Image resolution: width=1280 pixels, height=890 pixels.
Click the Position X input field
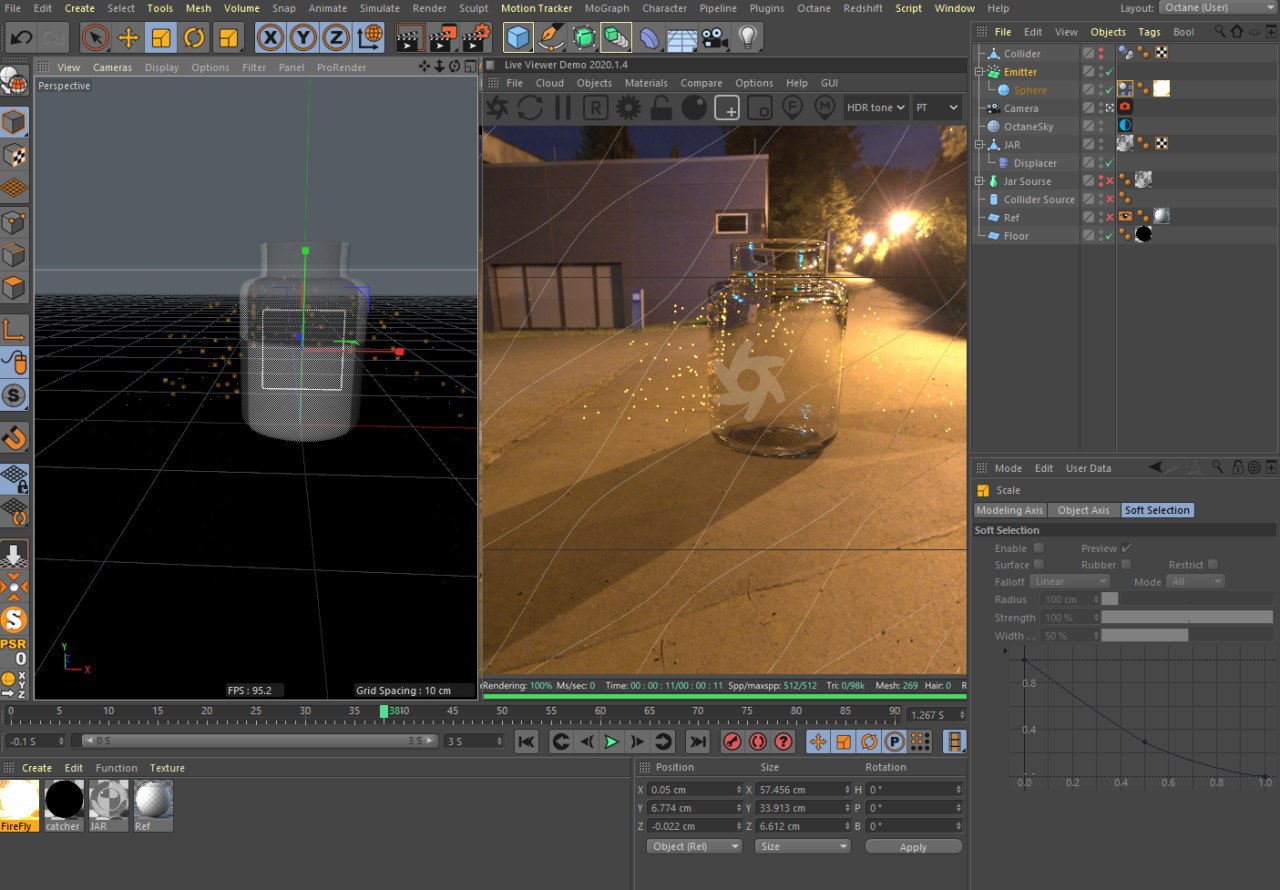[695, 790]
